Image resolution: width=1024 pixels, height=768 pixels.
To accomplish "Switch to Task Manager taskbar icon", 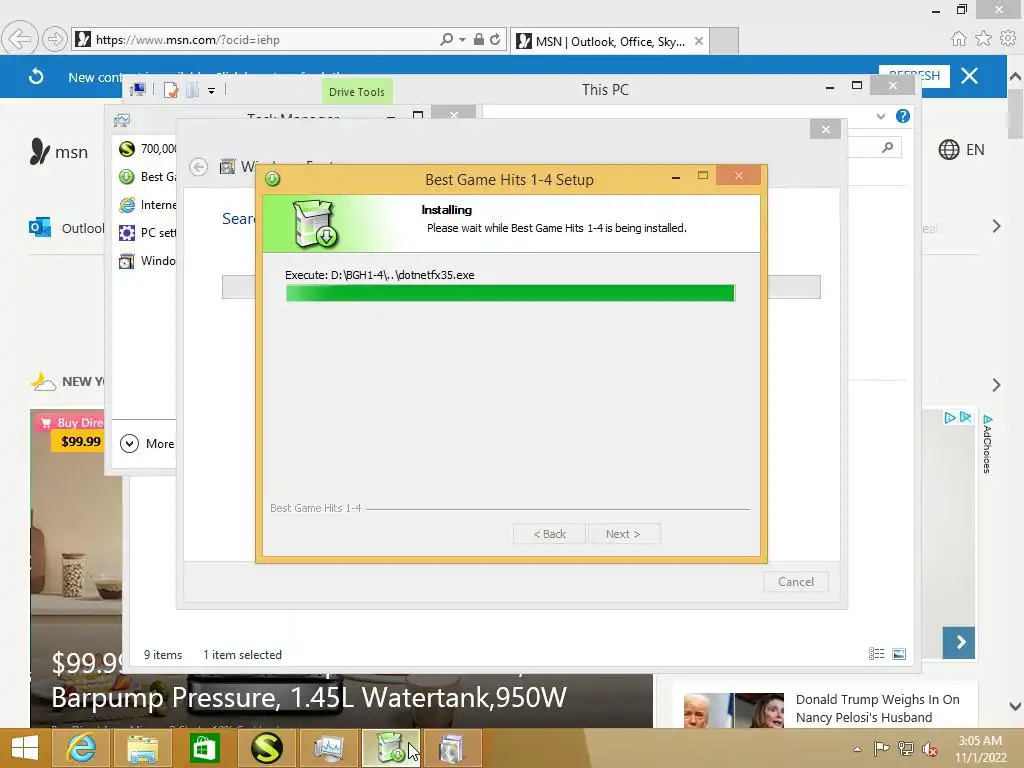I will (x=328, y=748).
